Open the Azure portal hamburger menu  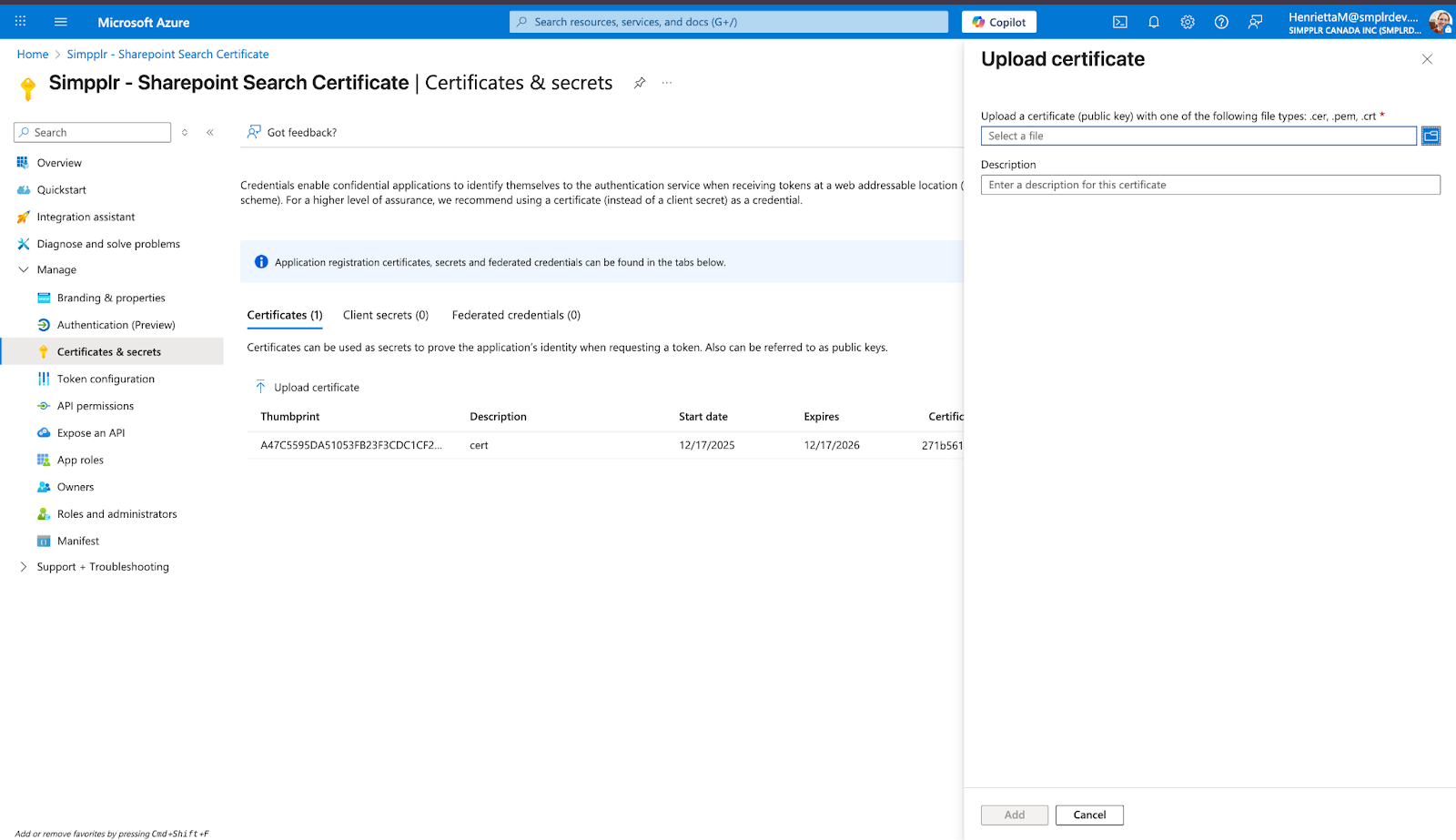click(61, 22)
